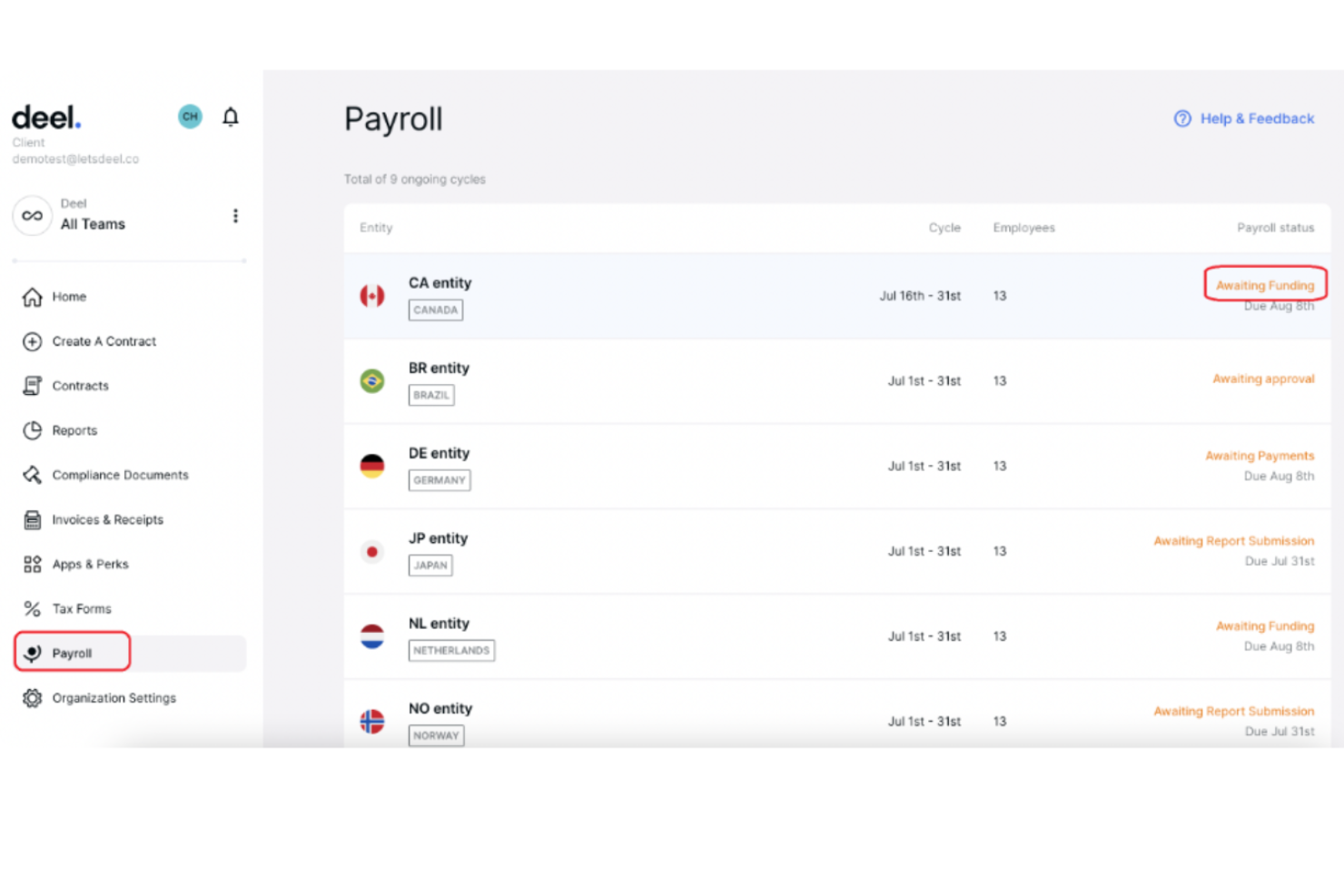Image resolution: width=1344 pixels, height=896 pixels.
Task: Click the CANADA country tag
Action: (x=436, y=310)
